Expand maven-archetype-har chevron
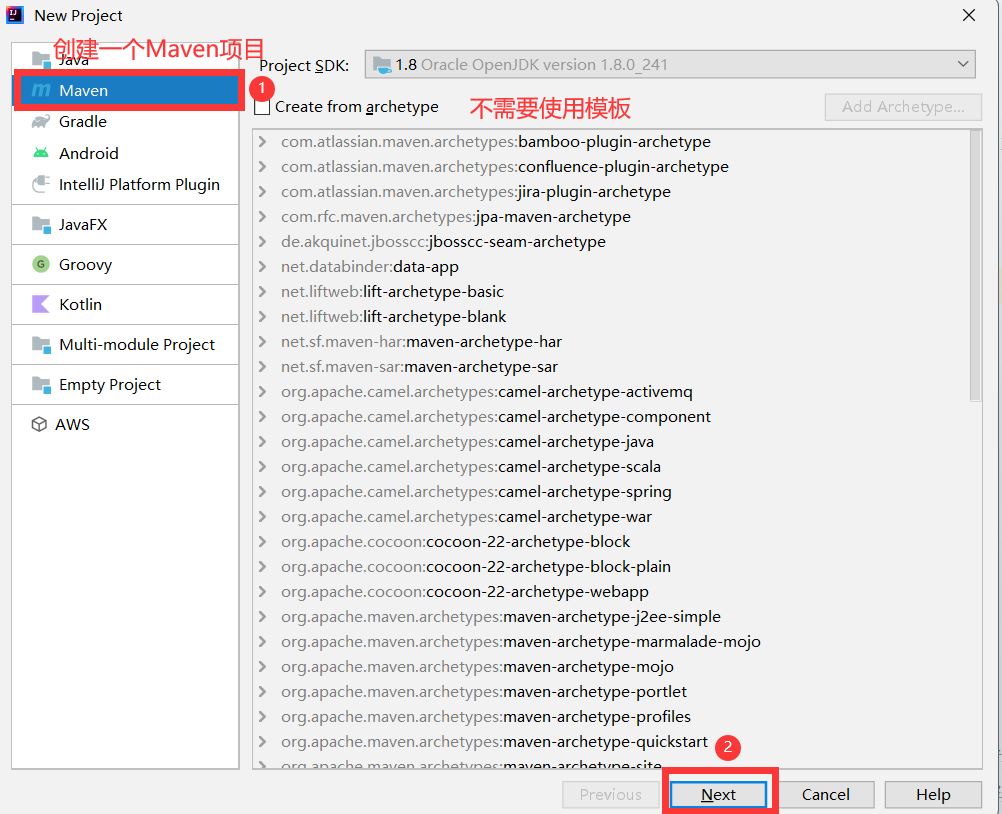Image resolution: width=1002 pixels, height=814 pixels. 262,341
